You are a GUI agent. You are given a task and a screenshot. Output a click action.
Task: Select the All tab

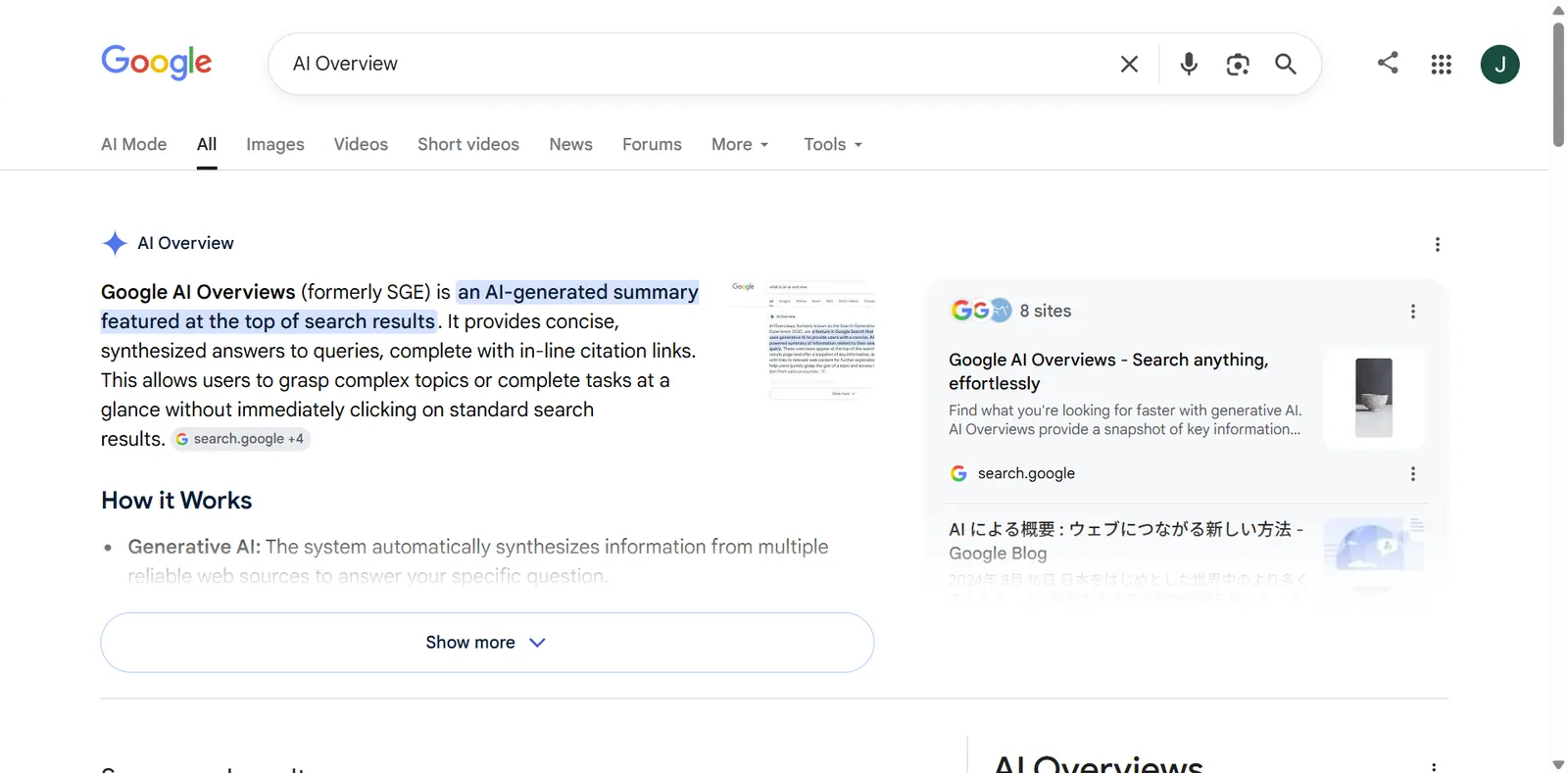click(x=207, y=144)
